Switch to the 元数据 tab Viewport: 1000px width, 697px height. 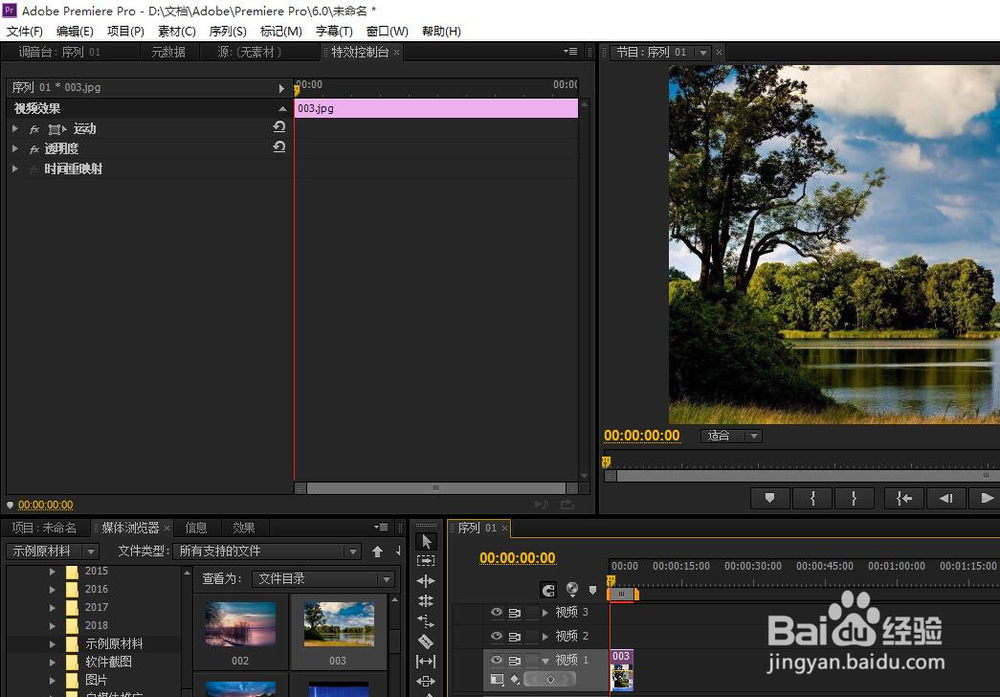coord(168,52)
